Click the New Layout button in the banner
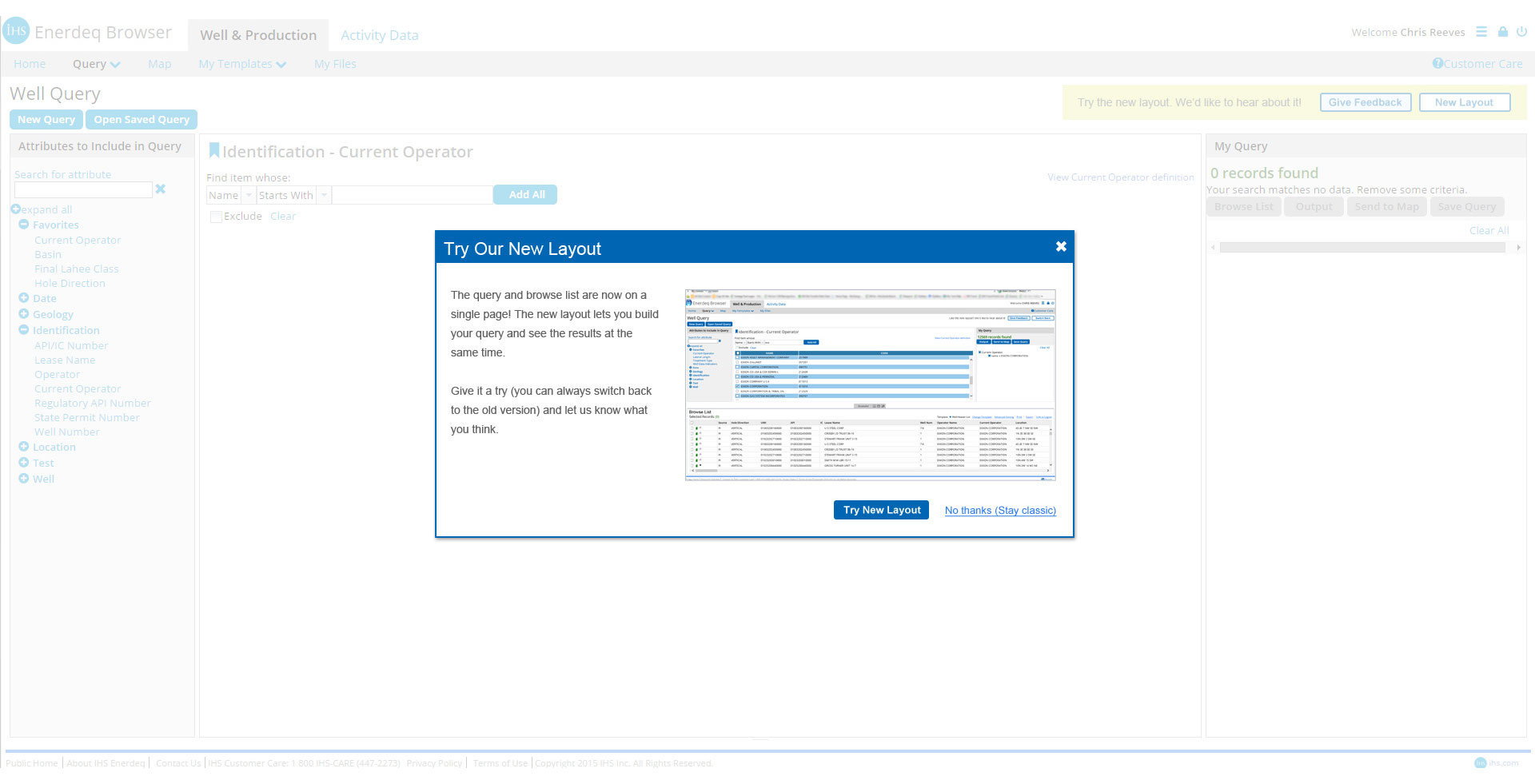Viewport: 1535px width, 784px height. tap(1464, 102)
